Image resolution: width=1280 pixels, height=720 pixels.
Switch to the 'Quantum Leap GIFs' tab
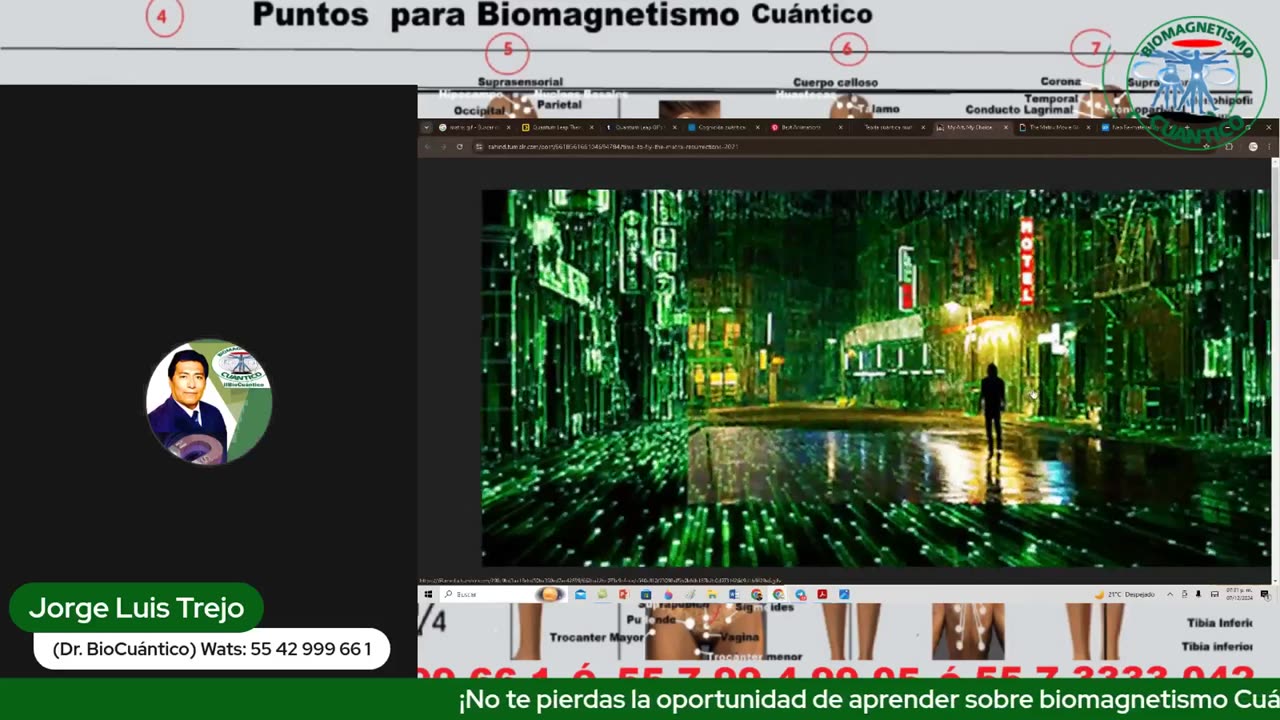point(639,127)
